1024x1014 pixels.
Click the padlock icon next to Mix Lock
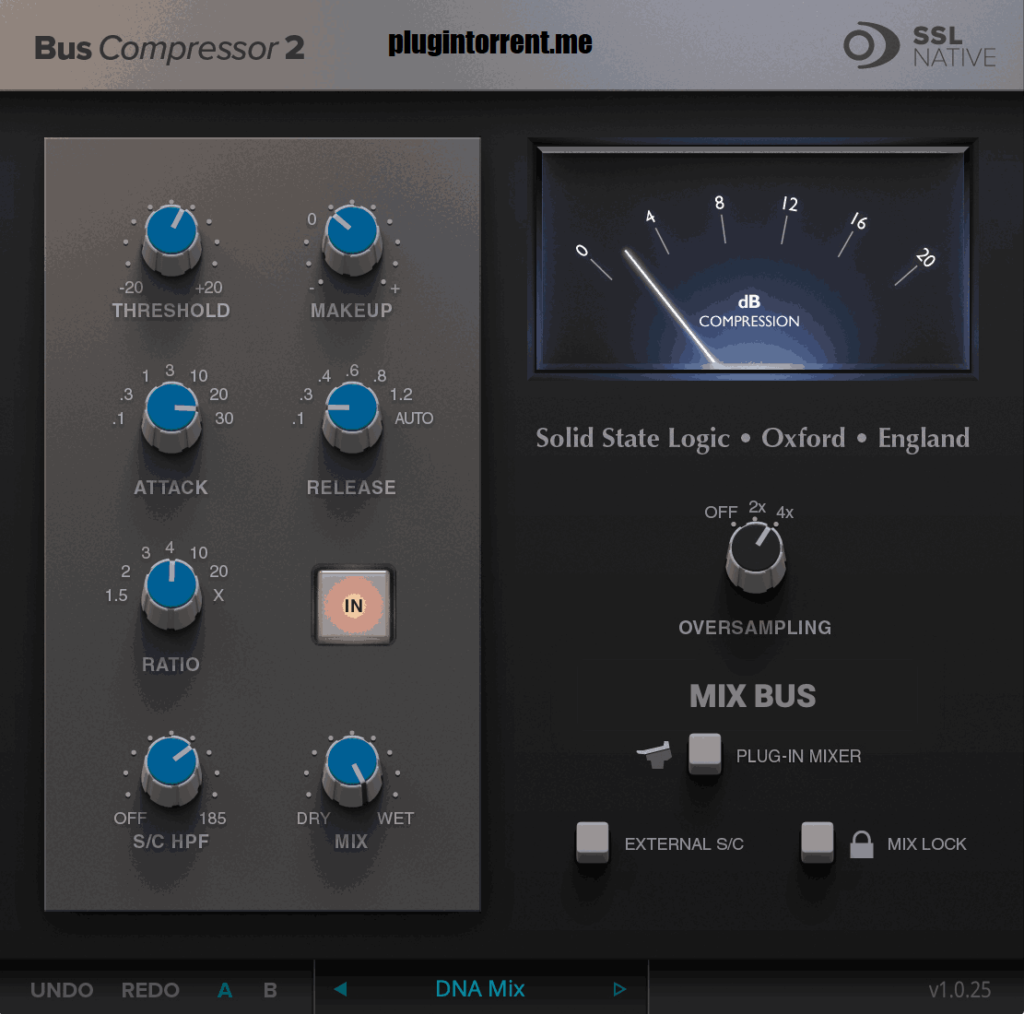coord(861,844)
